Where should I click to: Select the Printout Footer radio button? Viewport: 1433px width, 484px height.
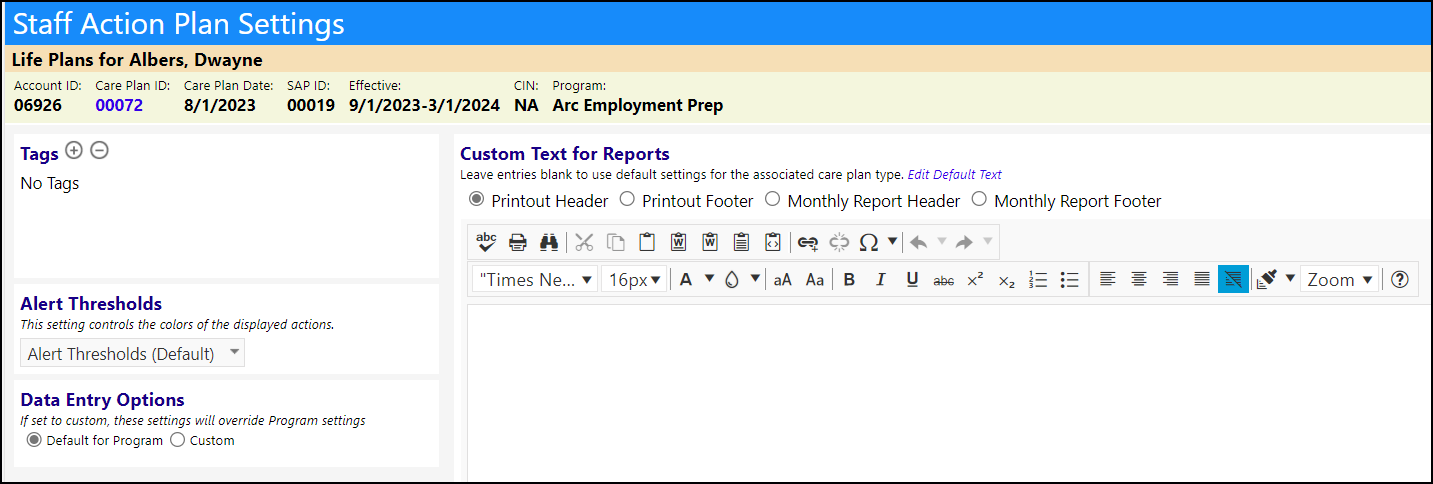[627, 199]
